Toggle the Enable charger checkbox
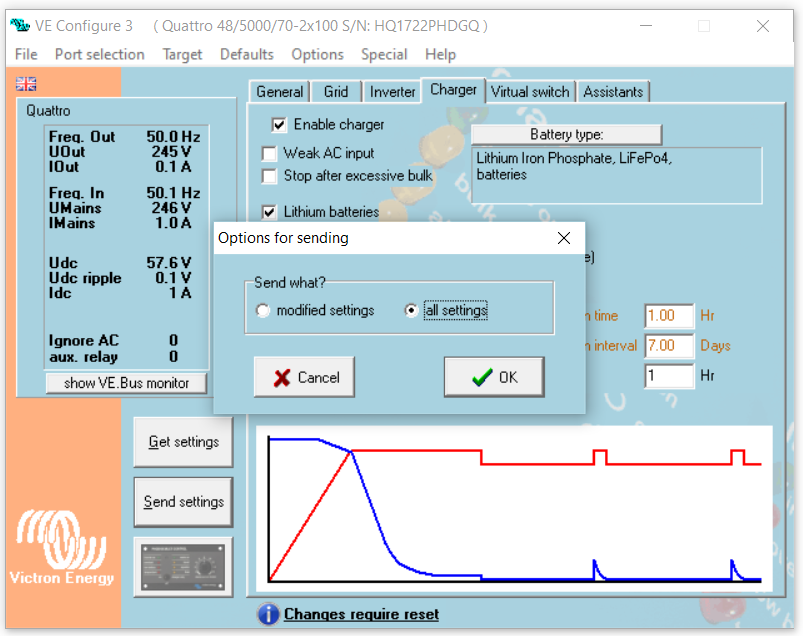Viewport: 803px width, 636px height. pyautogui.click(x=279, y=125)
